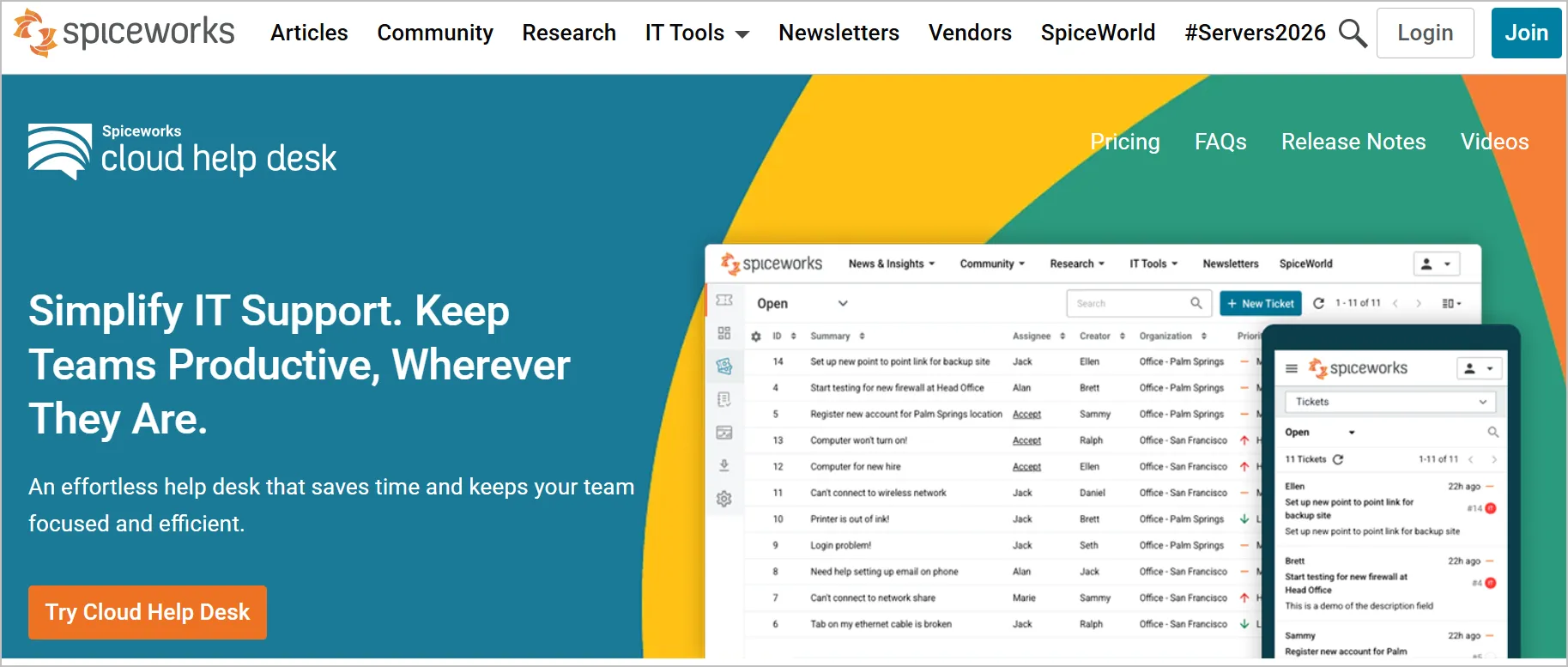This screenshot has width=1568, height=667.
Task: Open the FAQs link
Action: pyautogui.click(x=1220, y=142)
